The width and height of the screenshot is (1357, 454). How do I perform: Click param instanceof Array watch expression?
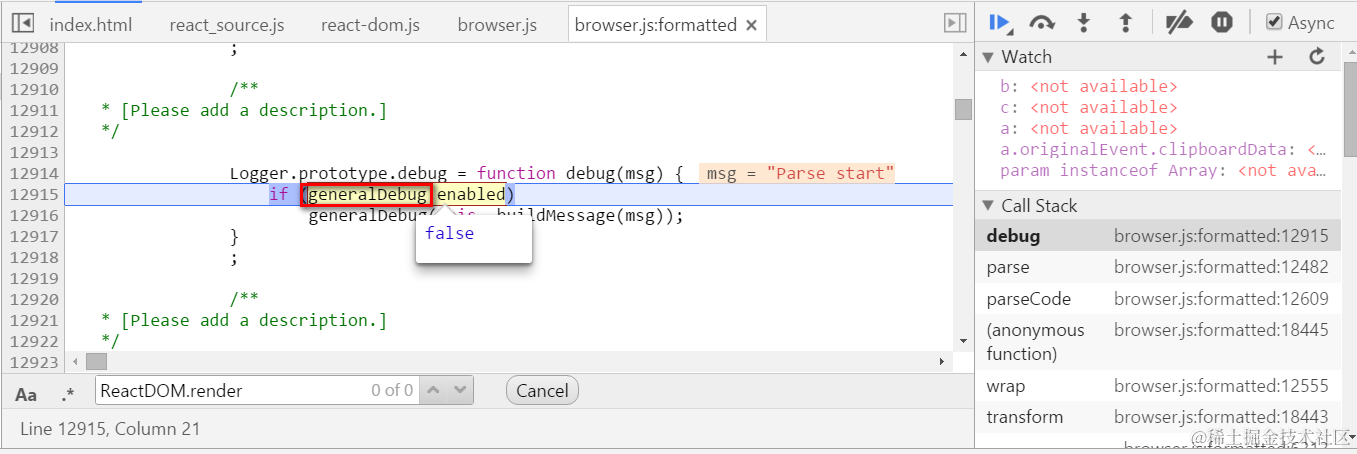coord(1164,171)
